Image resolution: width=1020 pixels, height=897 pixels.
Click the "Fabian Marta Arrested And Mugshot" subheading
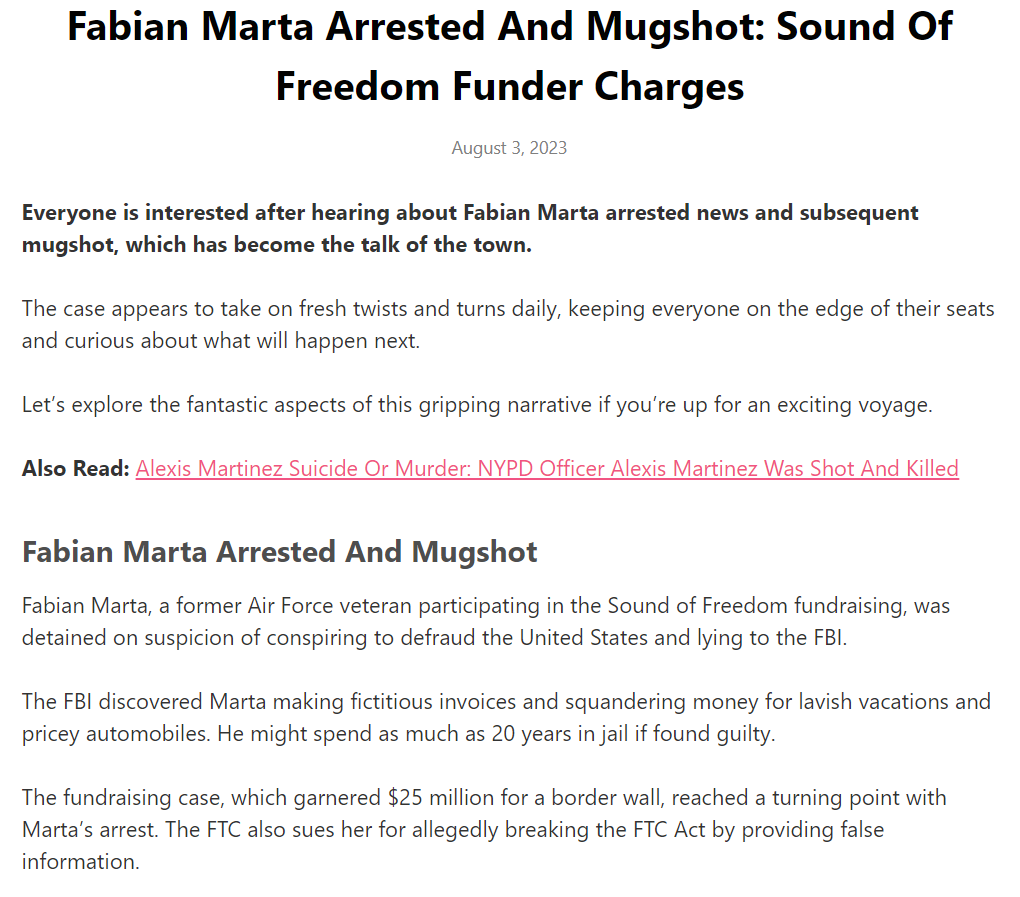280,552
